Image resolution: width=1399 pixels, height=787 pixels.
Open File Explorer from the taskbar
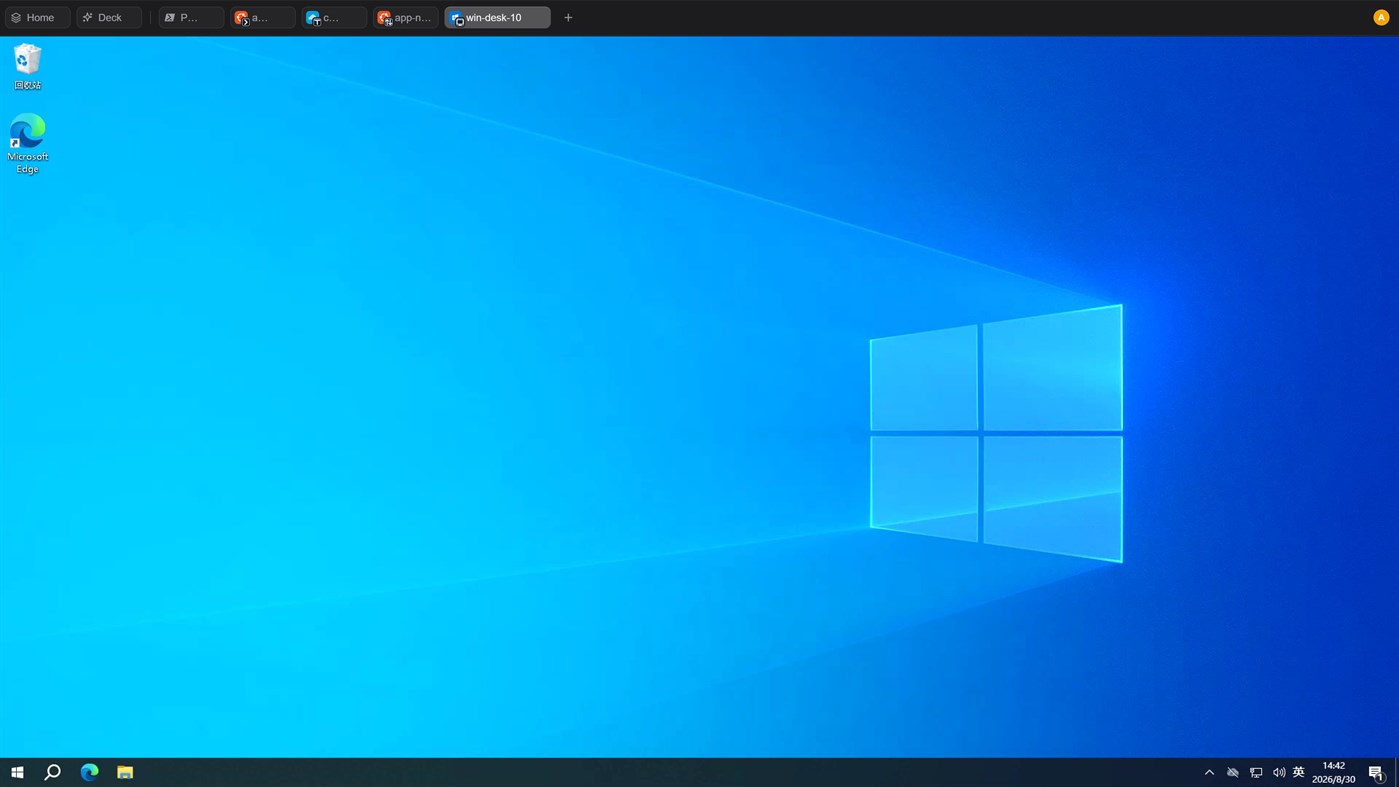125,772
